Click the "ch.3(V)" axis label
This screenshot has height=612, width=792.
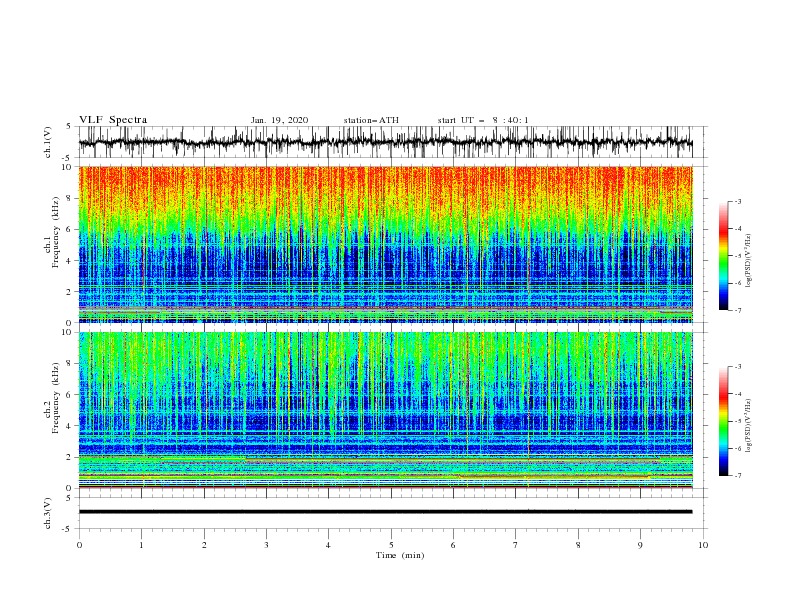tap(48, 513)
